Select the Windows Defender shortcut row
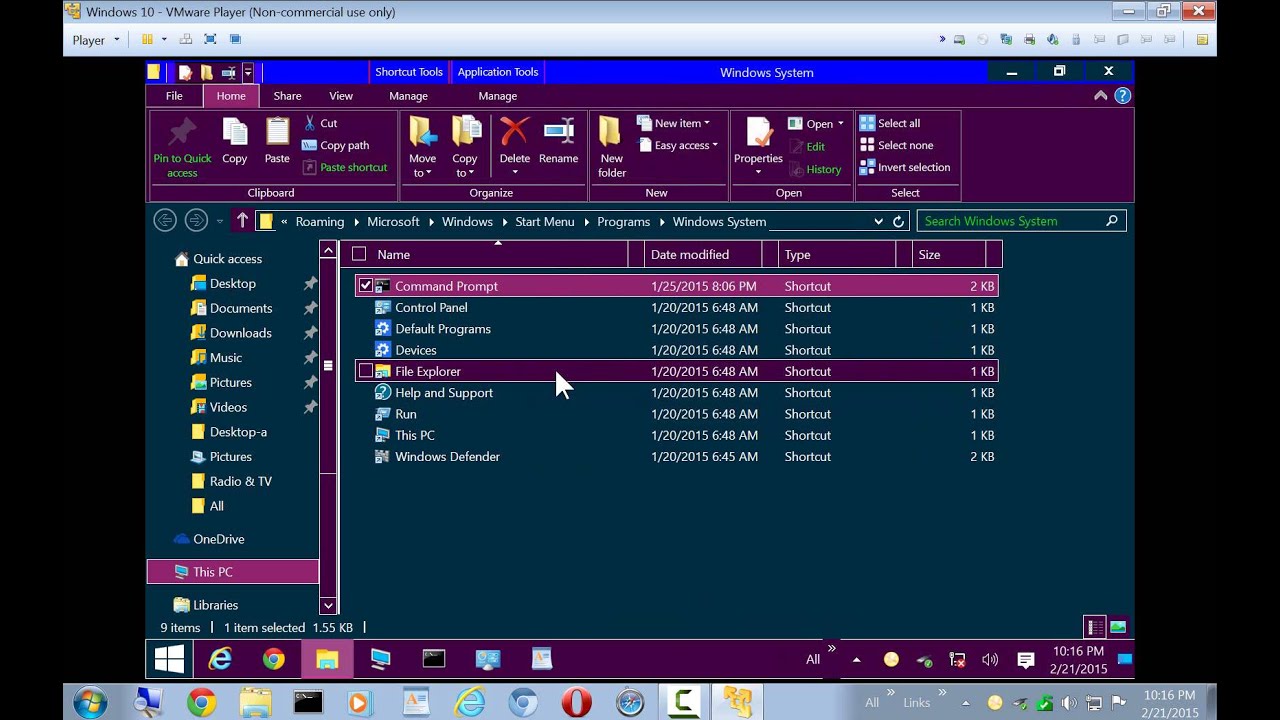 [676, 456]
